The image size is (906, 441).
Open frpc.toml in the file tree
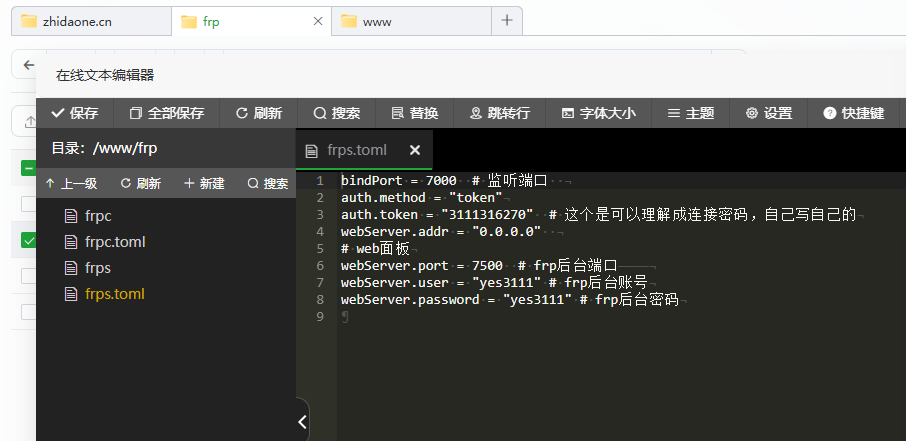(x=115, y=242)
